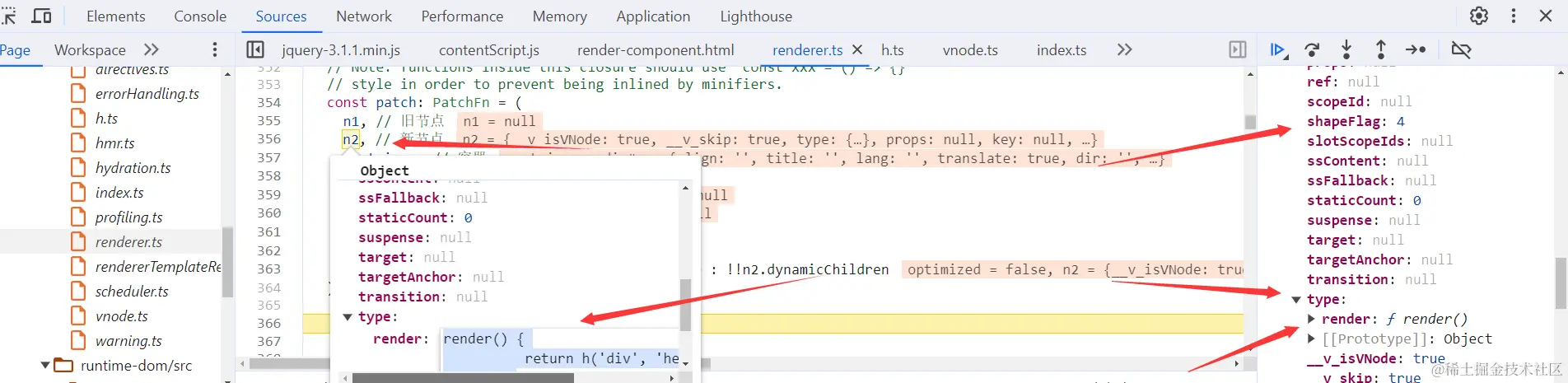The height and width of the screenshot is (383, 1568).
Task: Open vnode.ts in file tree
Action: click(121, 316)
